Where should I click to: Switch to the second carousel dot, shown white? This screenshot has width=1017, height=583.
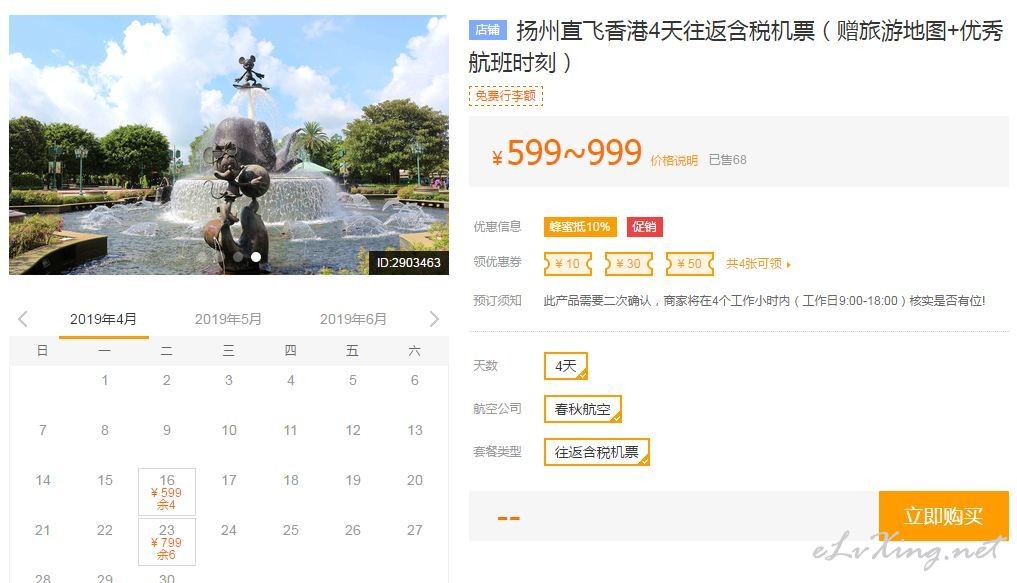[256, 257]
